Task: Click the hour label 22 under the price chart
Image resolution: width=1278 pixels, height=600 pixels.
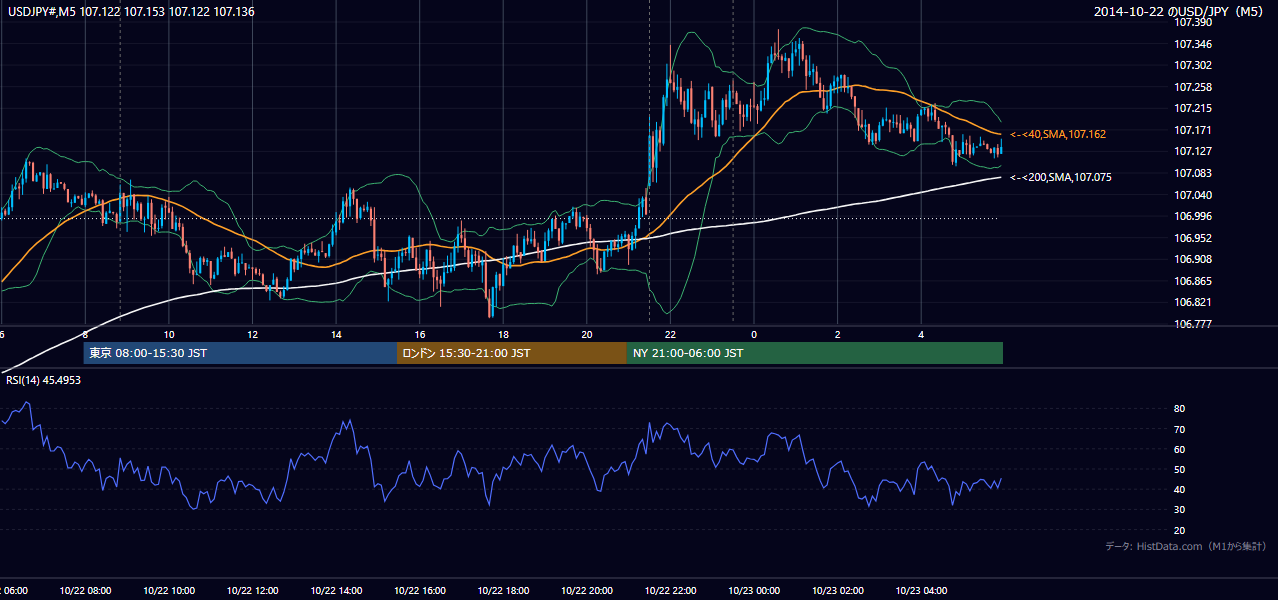Action: coord(670,334)
